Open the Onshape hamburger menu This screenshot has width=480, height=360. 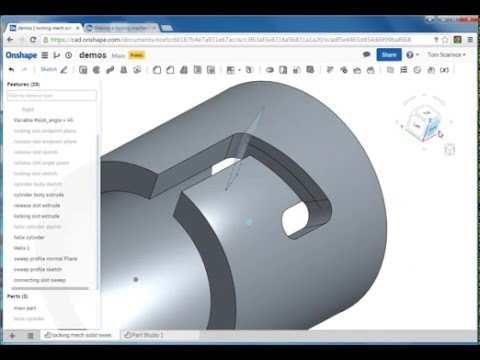tap(45, 55)
